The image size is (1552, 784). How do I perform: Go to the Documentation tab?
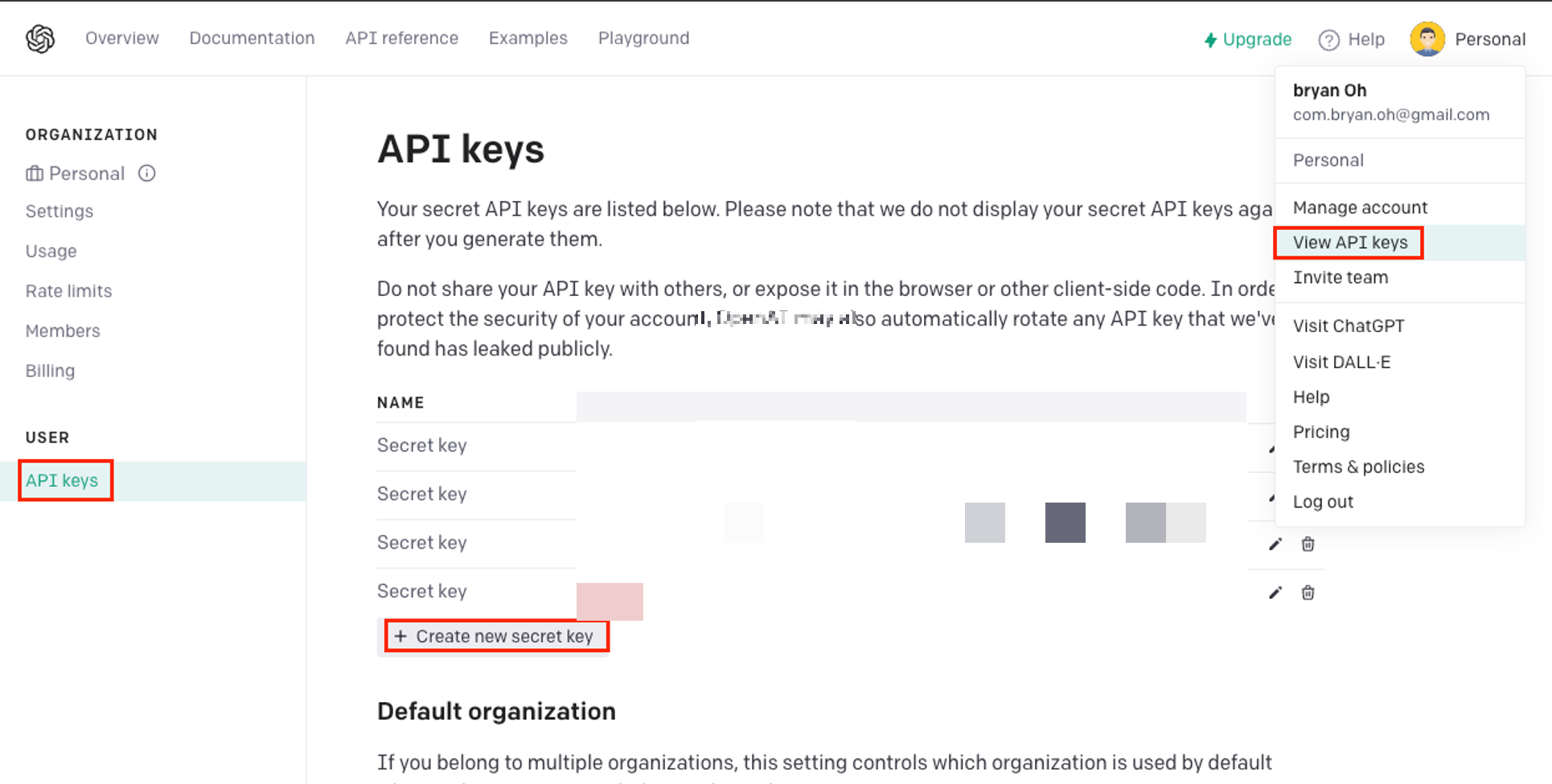point(252,38)
